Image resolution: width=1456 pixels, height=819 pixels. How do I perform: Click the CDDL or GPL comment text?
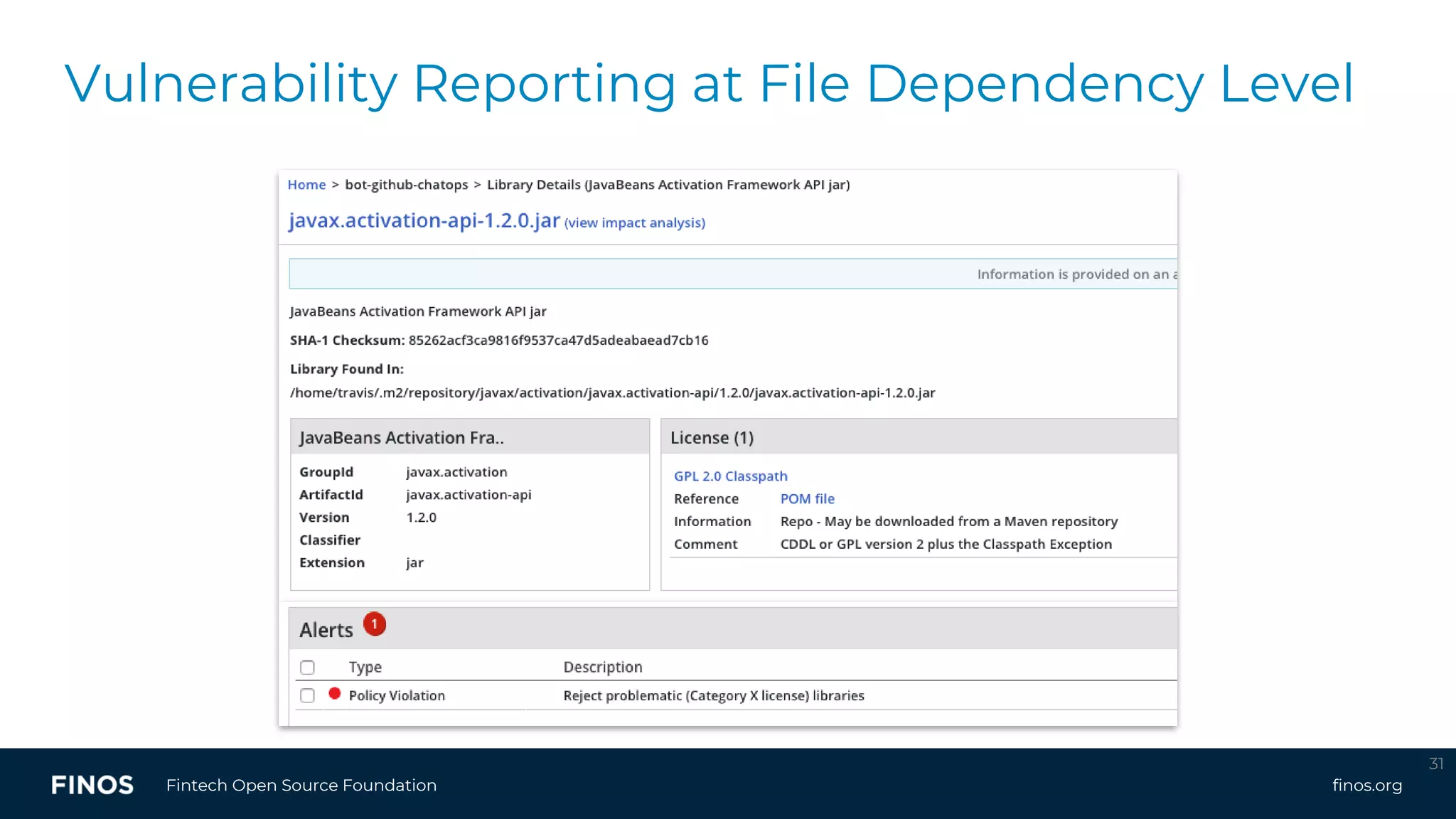(x=946, y=545)
